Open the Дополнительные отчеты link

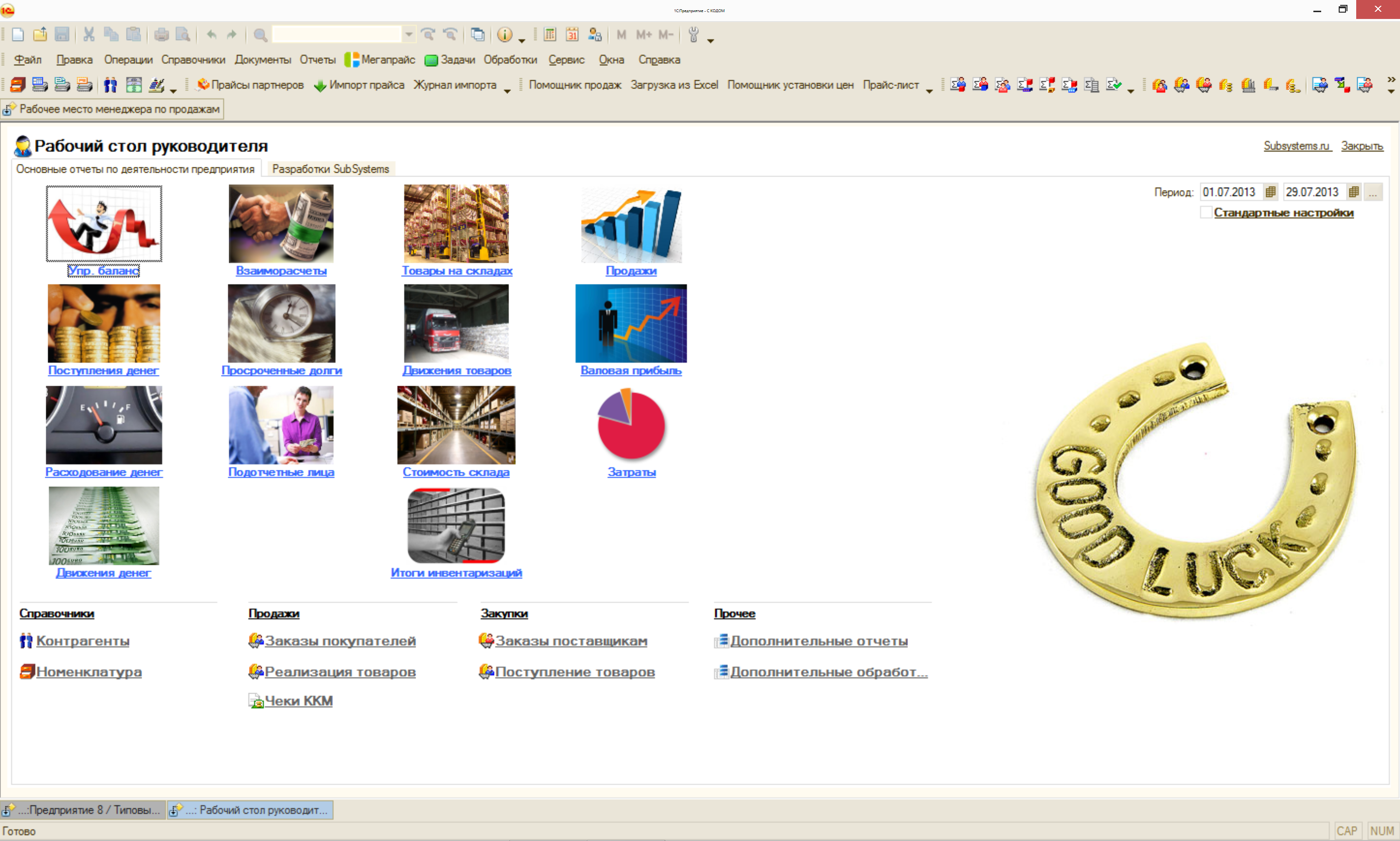[818, 641]
